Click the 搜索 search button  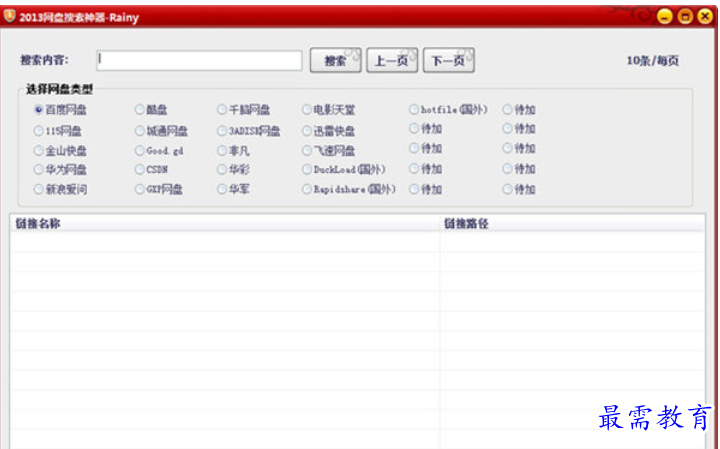(336, 60)
